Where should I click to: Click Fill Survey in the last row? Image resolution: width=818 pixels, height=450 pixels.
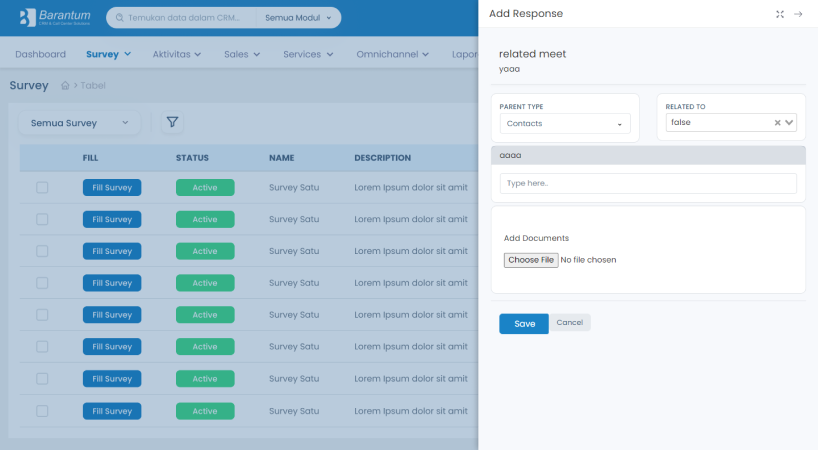(x=112, y=411)
